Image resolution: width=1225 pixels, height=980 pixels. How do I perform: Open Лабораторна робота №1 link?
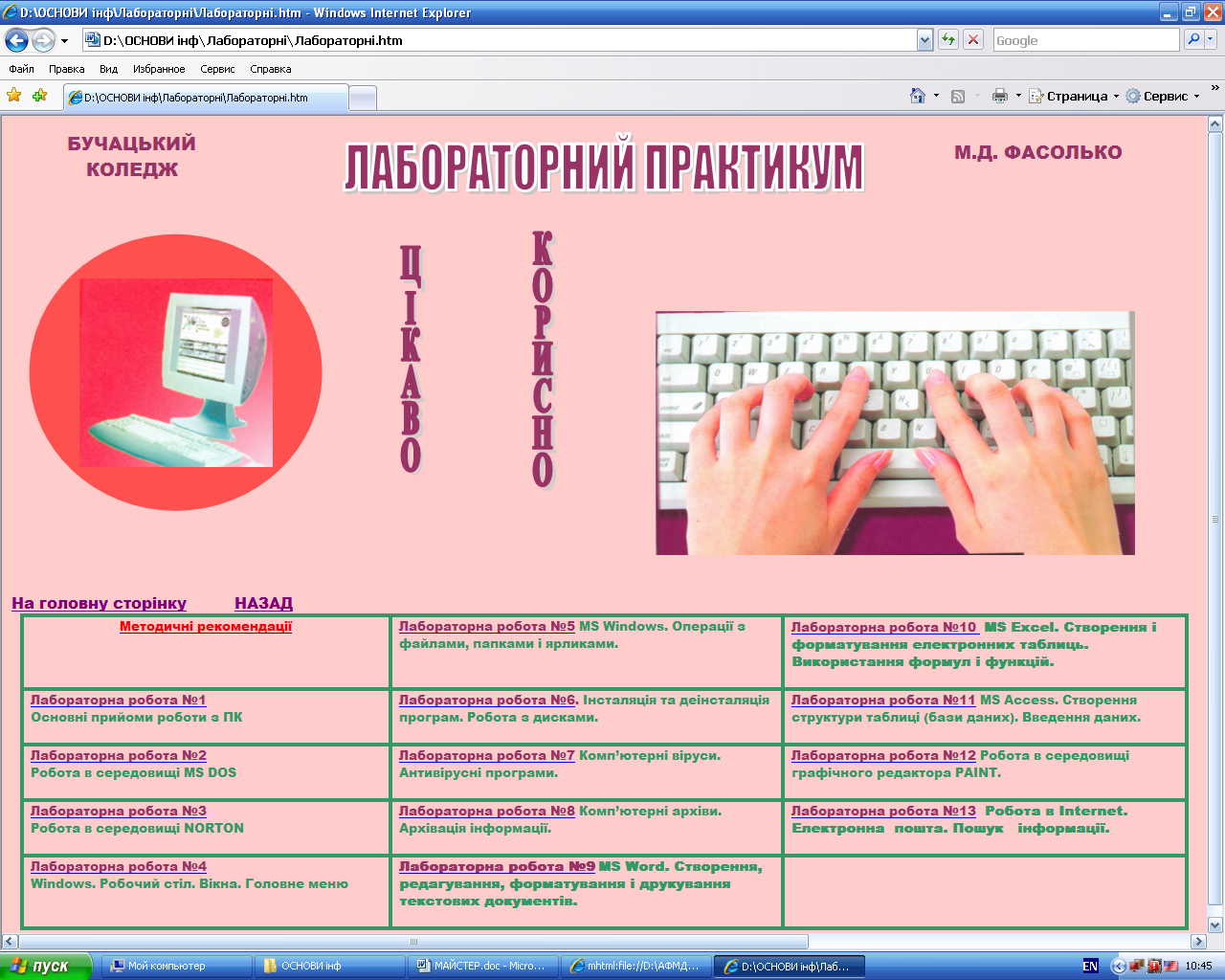[119, 700]
